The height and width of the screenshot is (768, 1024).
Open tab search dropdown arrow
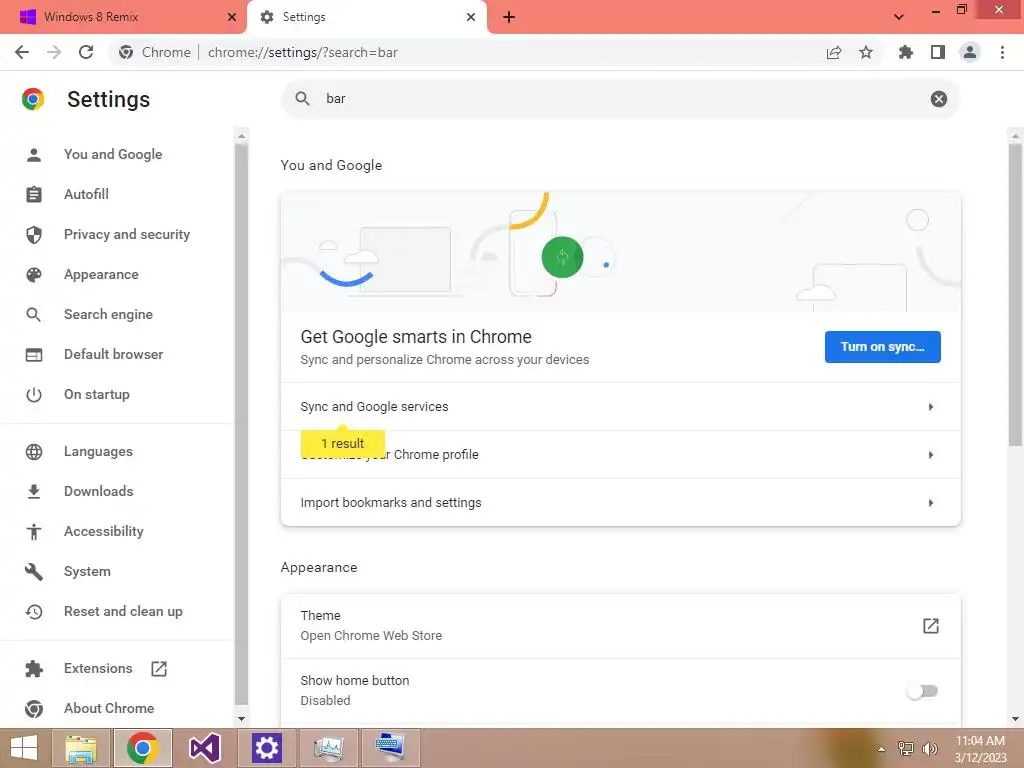tap(899, 17)
